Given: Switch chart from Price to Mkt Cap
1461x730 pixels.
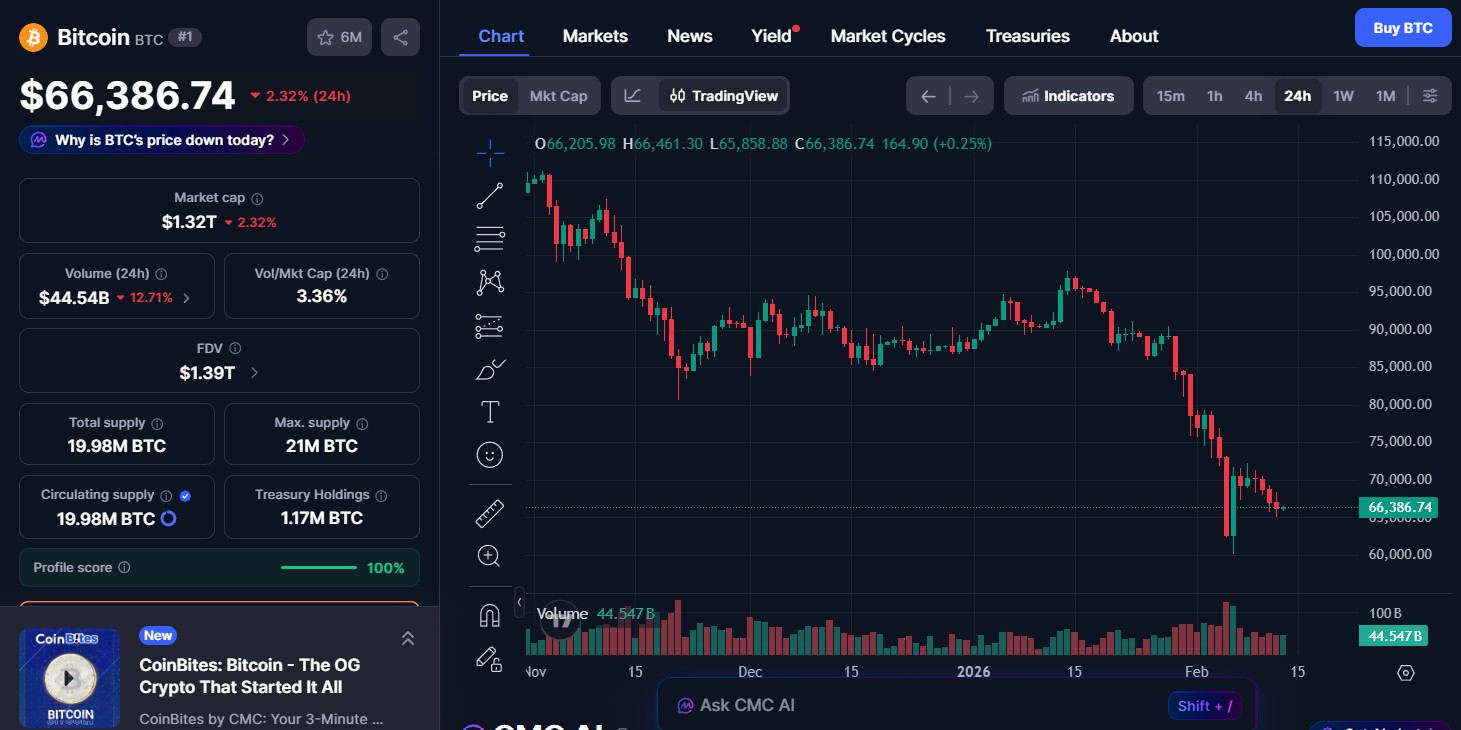Looking at the screenshot, I should 558,95.
